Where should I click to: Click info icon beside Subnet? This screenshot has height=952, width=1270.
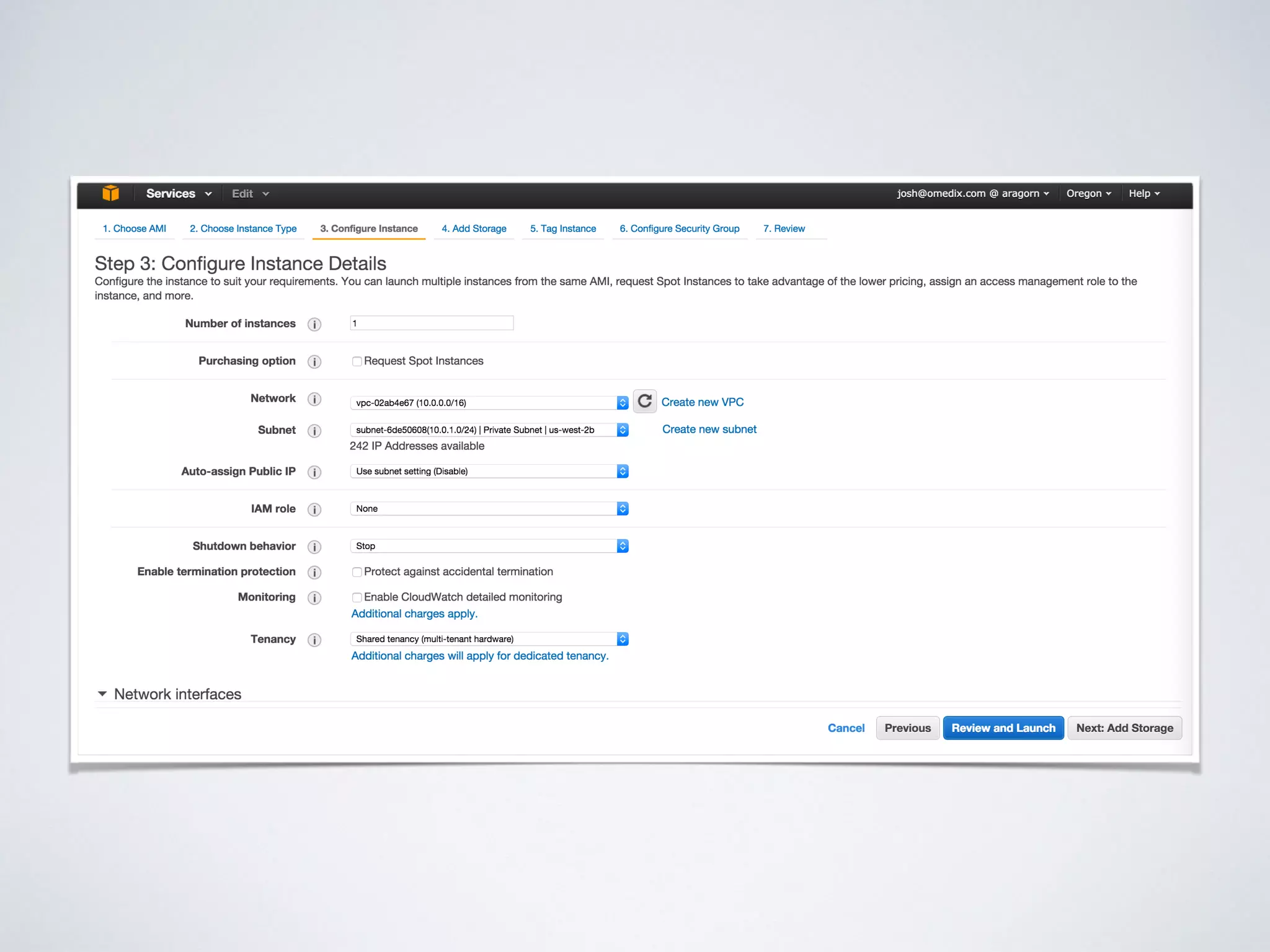314,431
